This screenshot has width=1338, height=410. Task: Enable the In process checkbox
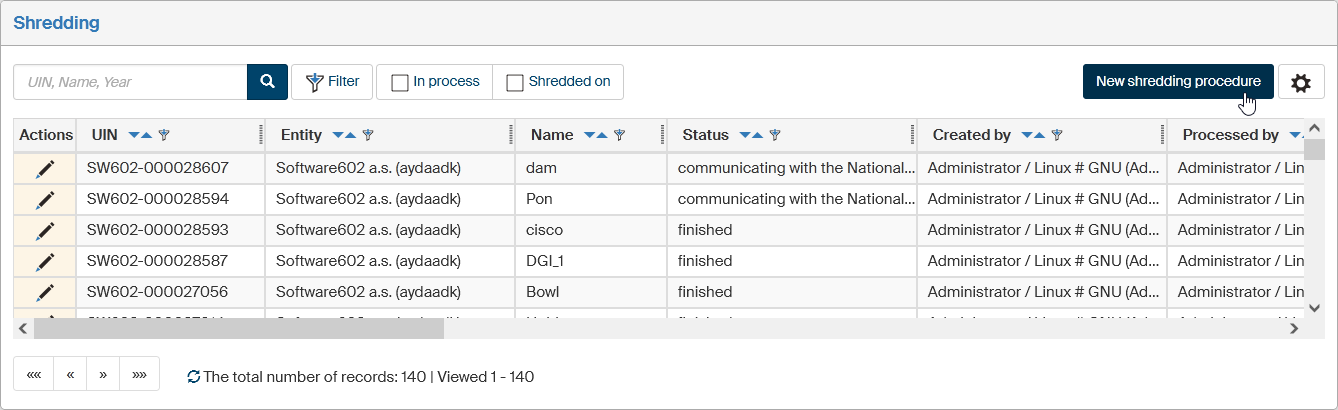pyautogui.click(x=399, y=83)
